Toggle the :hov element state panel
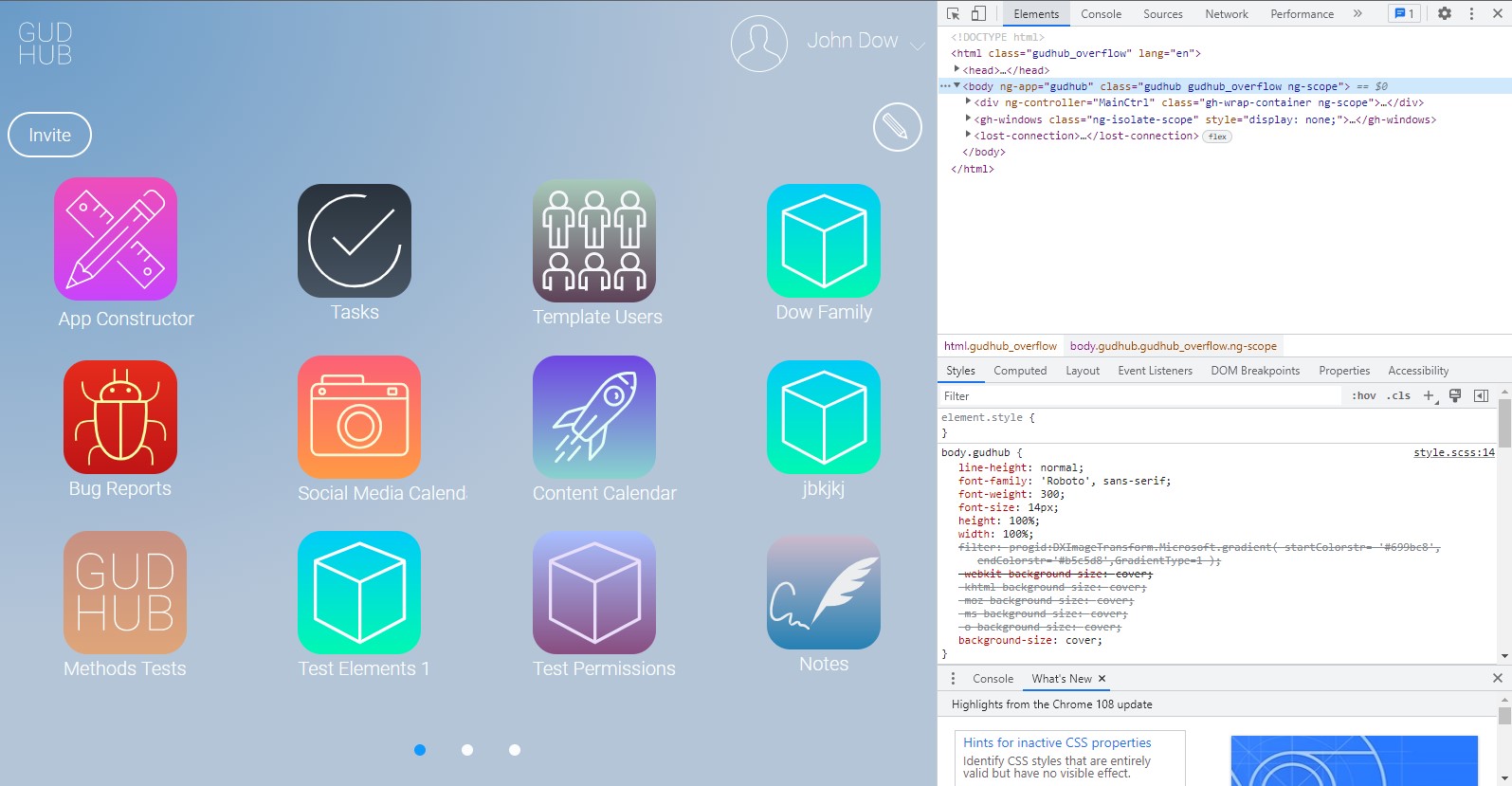 [1363, 396]
